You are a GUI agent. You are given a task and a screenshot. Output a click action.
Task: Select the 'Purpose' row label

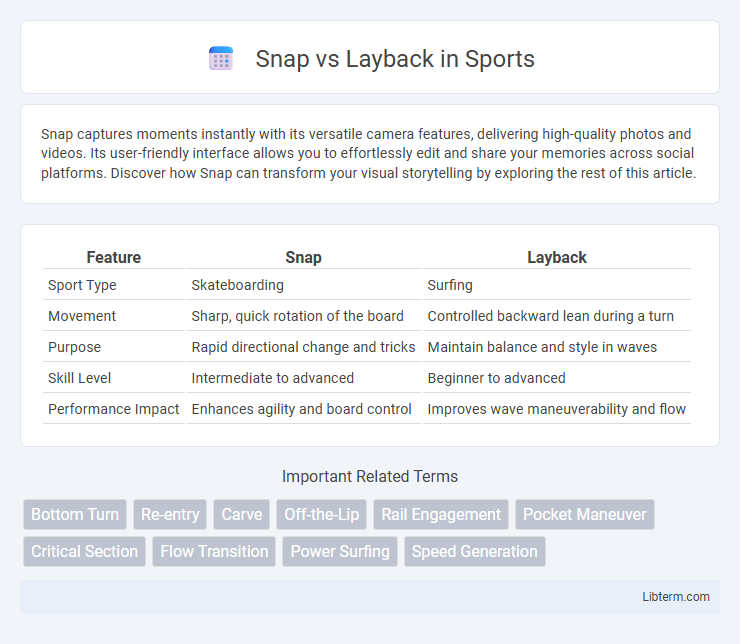tap(75, 347)
